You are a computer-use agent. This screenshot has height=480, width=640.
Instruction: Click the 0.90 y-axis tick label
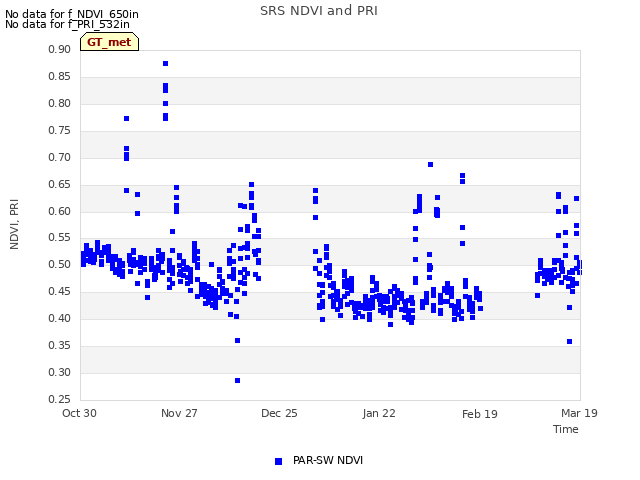pyautogui.click(x=59, y=49)
